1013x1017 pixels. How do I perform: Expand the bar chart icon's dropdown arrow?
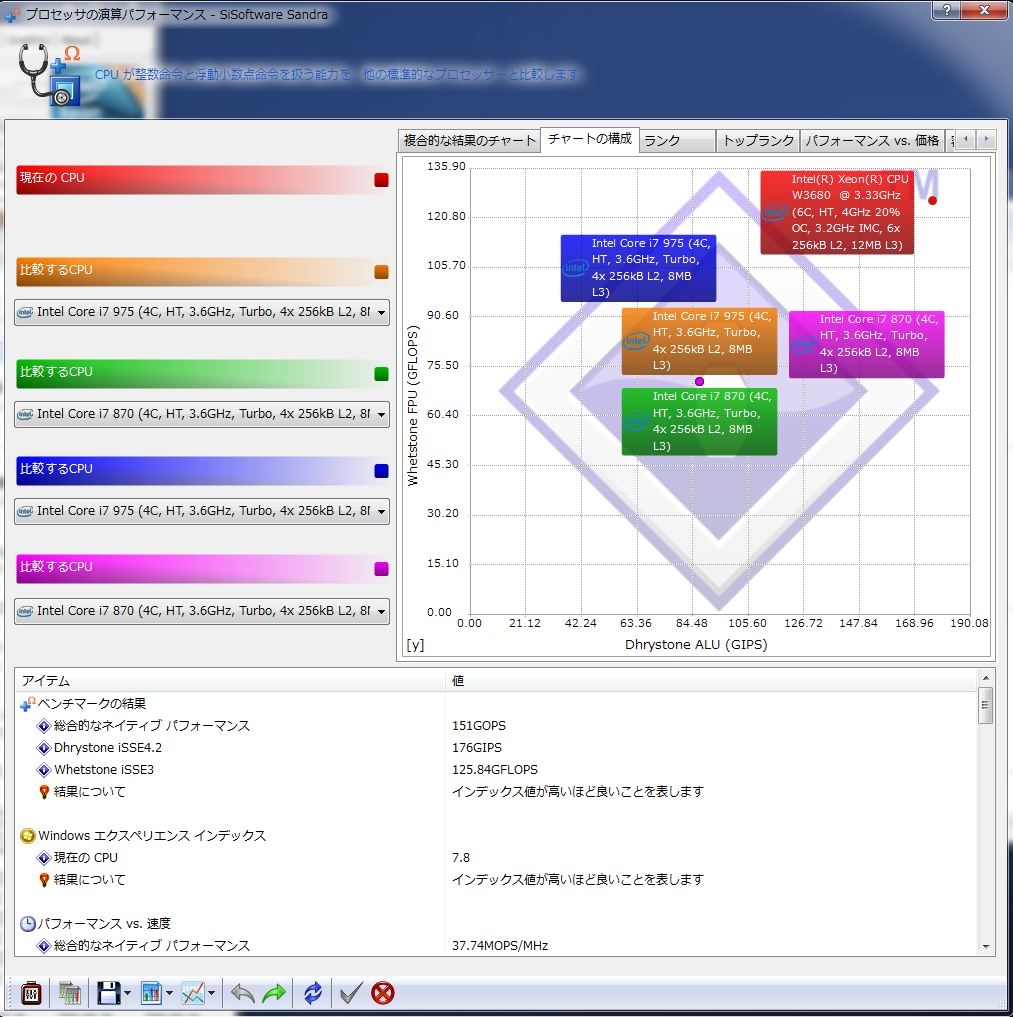[169, 993]
